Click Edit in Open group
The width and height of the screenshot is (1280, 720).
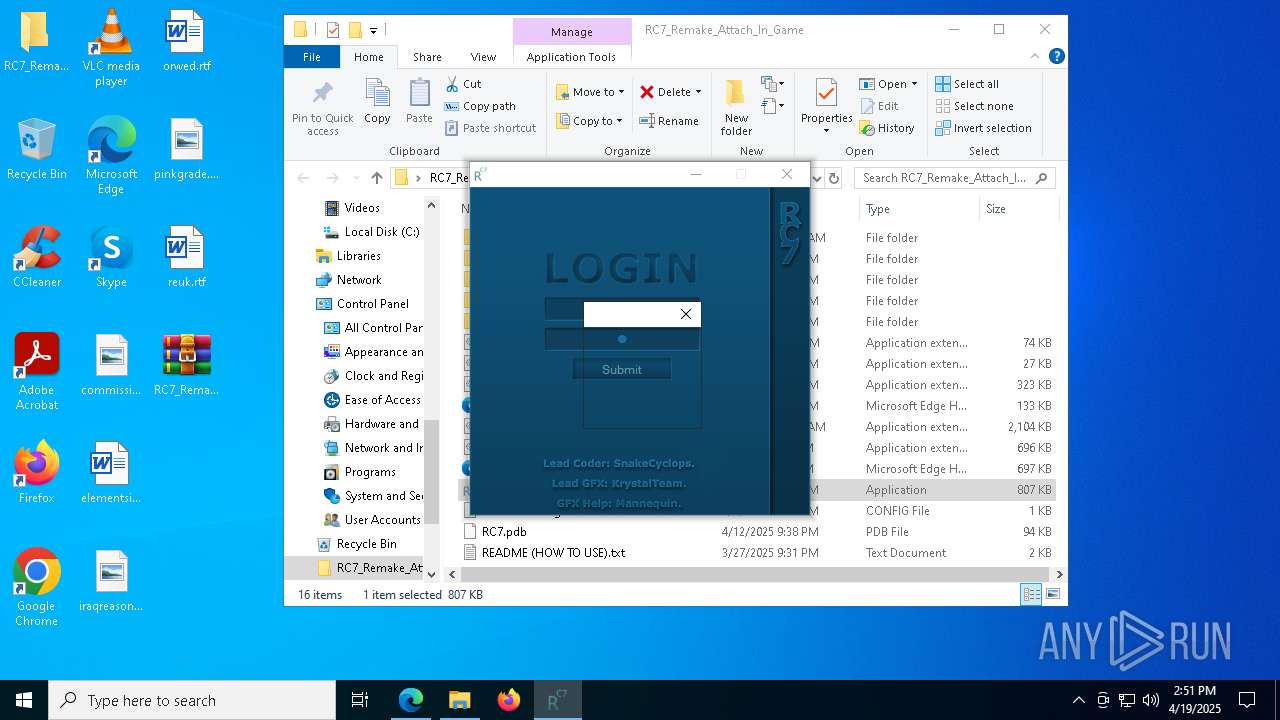(879, 106)
